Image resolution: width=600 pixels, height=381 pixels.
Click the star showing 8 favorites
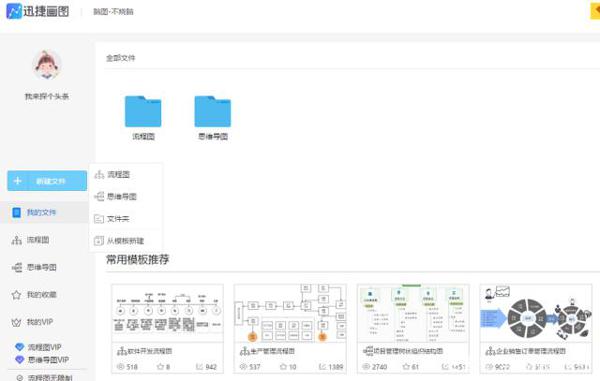pyautogui.click(x=160, y=366)
